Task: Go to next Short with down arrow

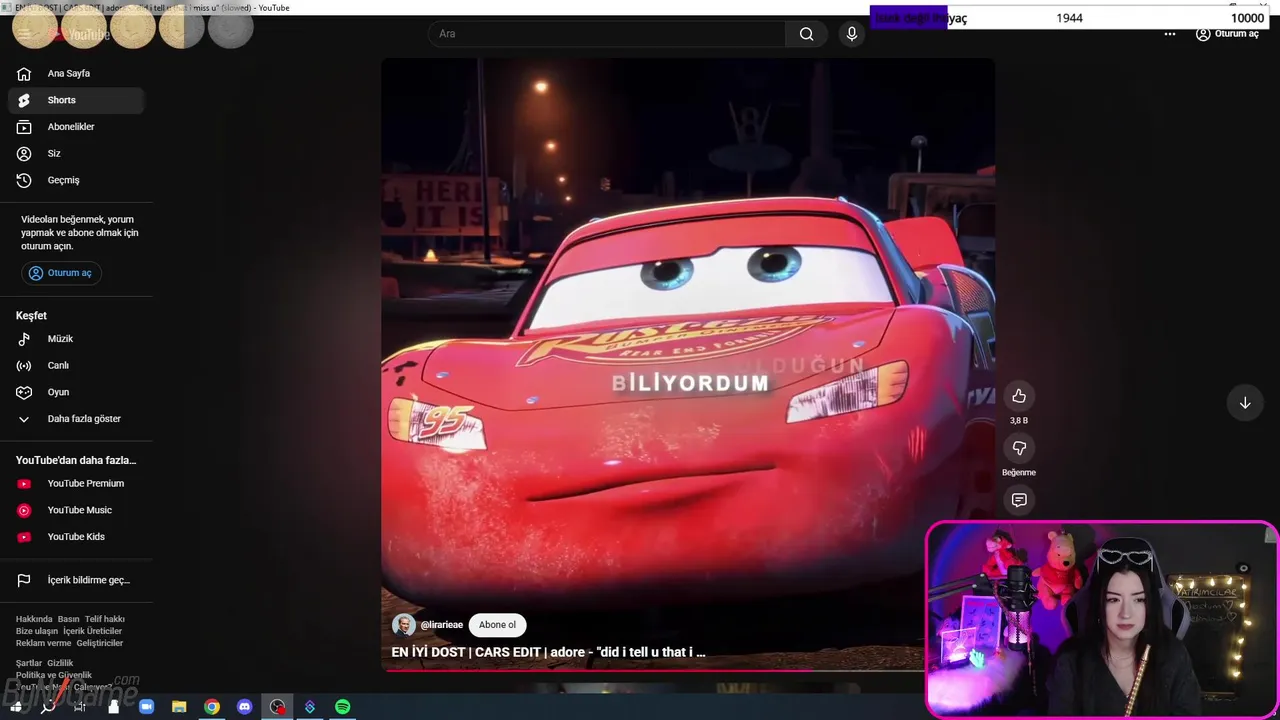Action: (1245, 403)
